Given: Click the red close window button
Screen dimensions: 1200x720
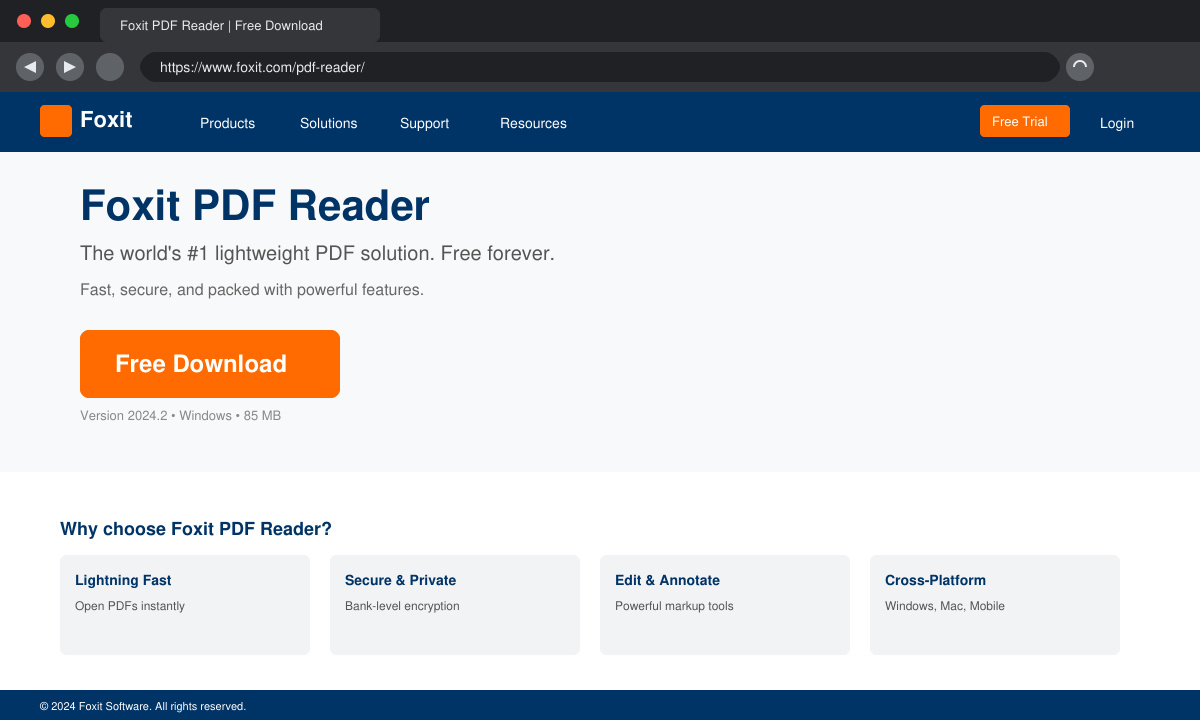Looking at the screenshot, I should pyautogui.click(x=24, y=21).
